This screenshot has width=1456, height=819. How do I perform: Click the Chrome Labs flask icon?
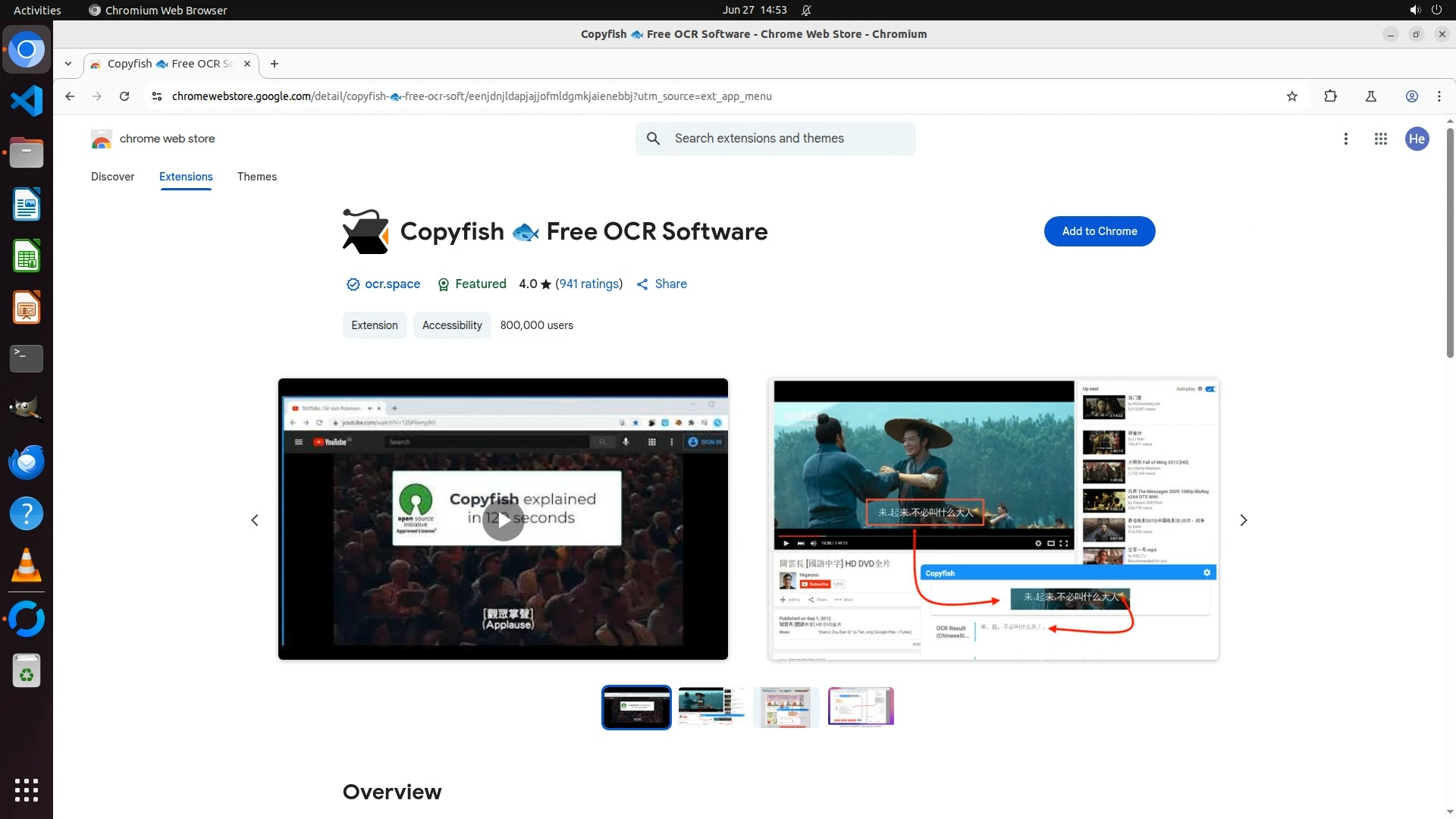point(1370,96)
